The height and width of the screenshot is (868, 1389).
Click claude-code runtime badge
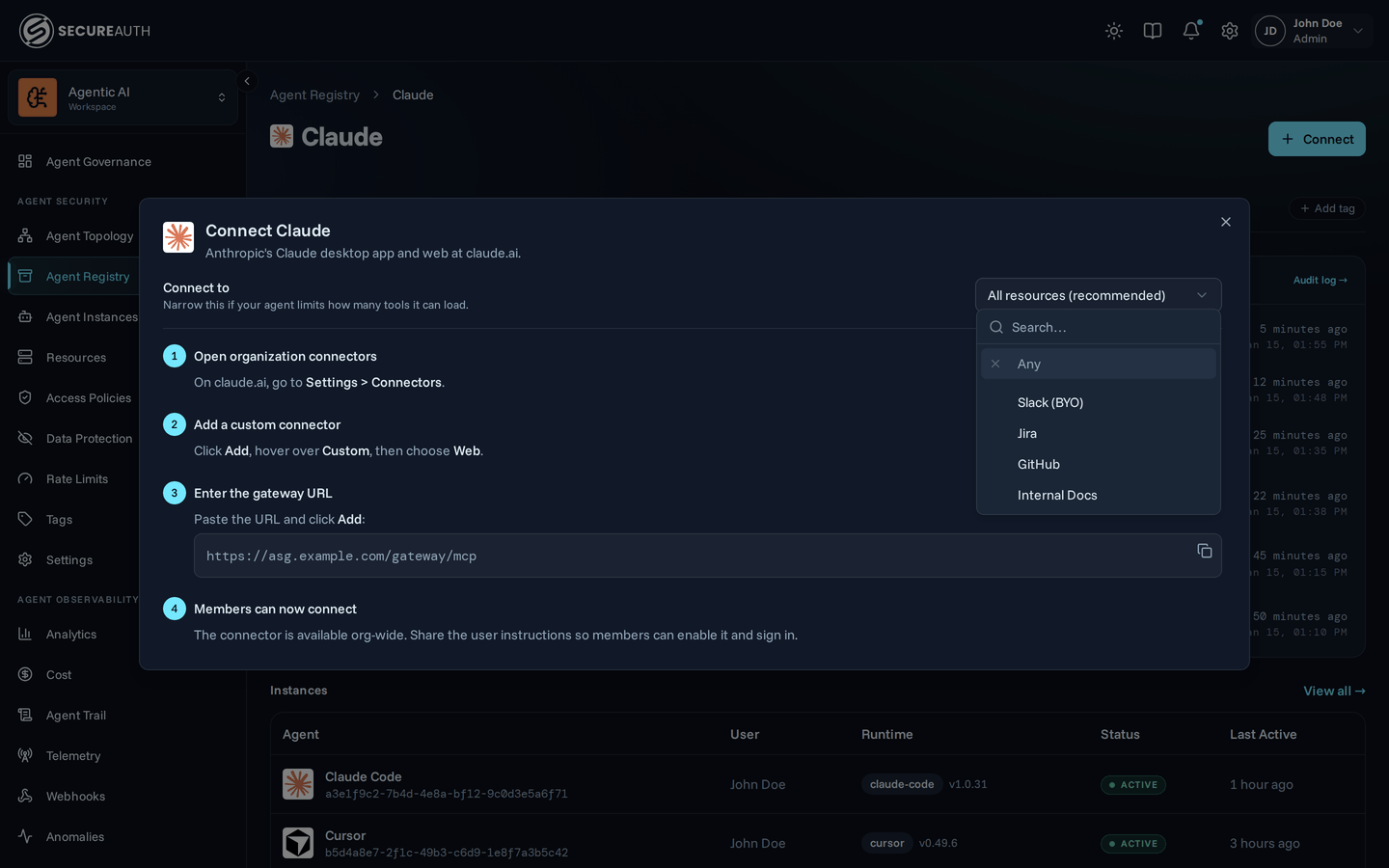(x=902, y=784)
